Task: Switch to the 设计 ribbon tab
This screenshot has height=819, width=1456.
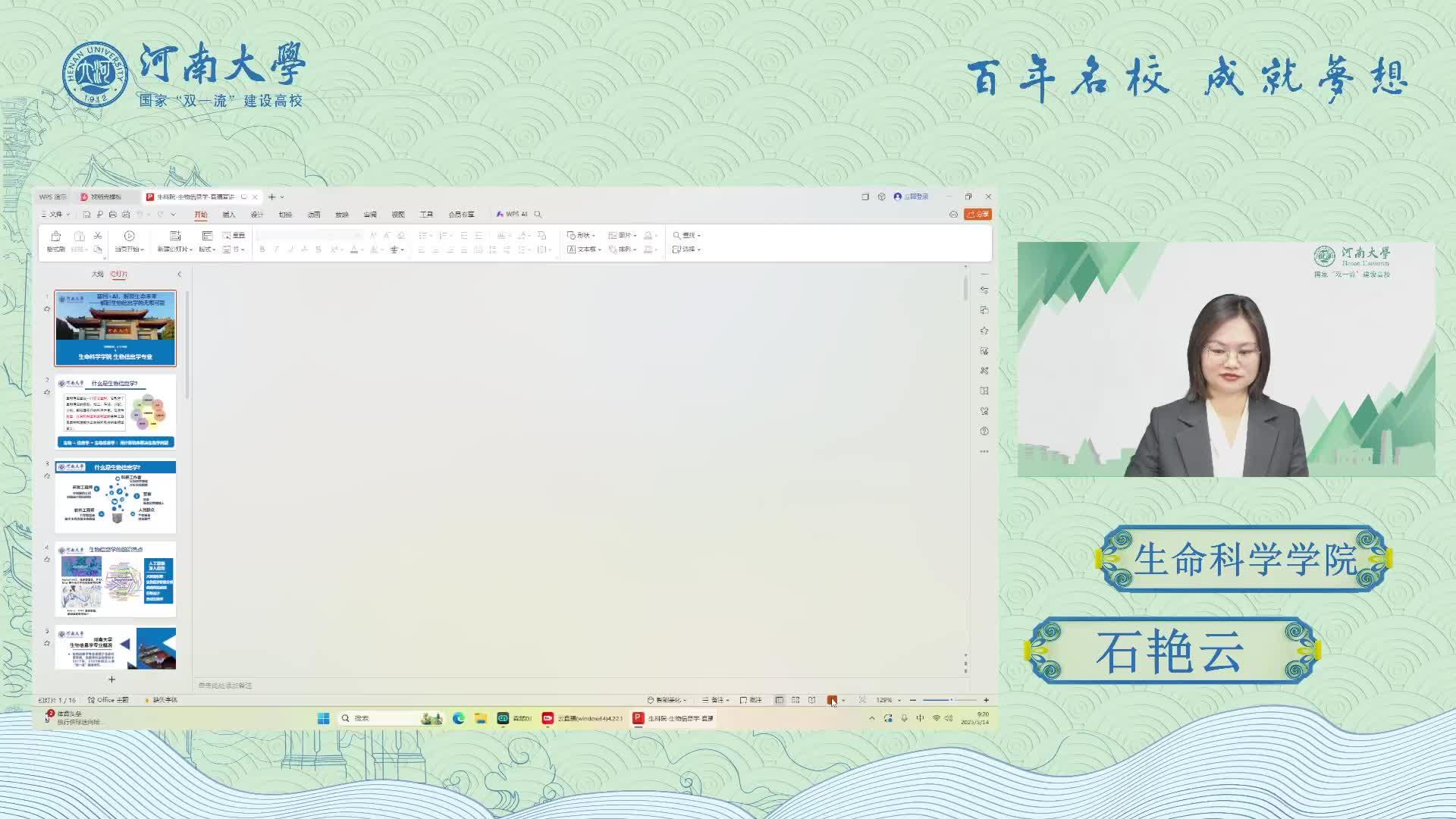Action: (257, 215)
